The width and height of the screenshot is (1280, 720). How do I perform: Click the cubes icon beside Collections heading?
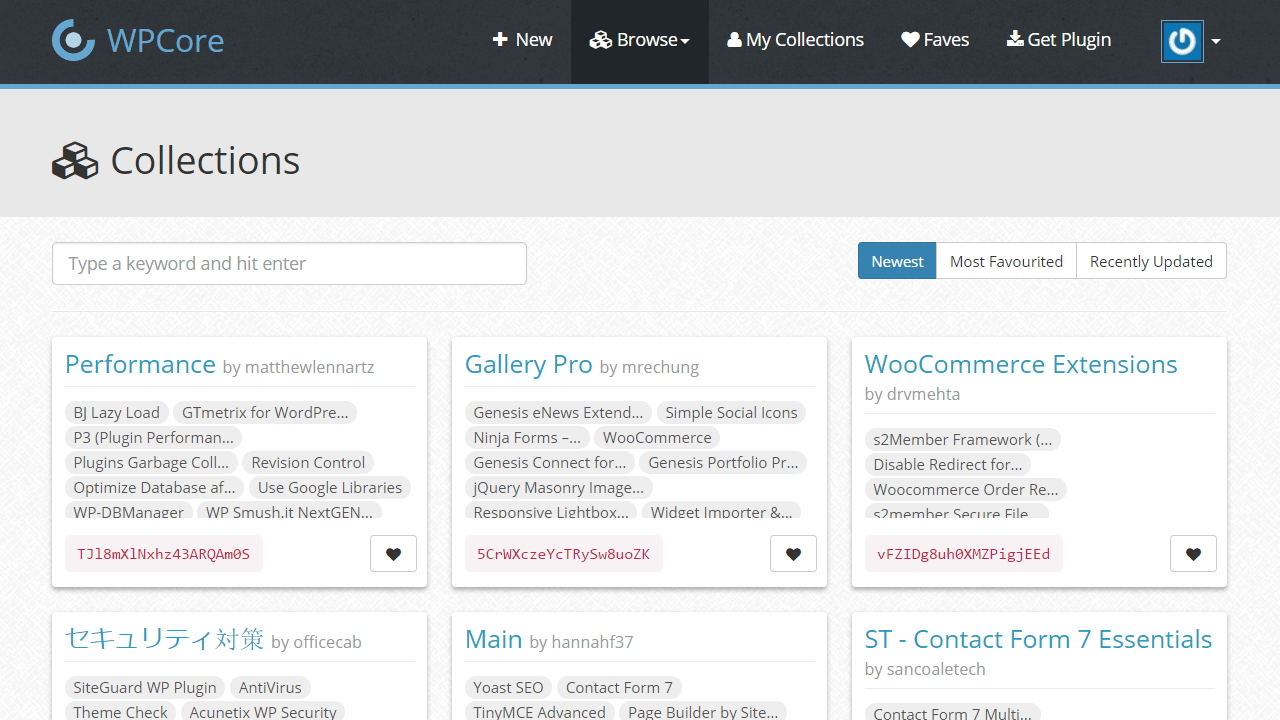[75, 161]
